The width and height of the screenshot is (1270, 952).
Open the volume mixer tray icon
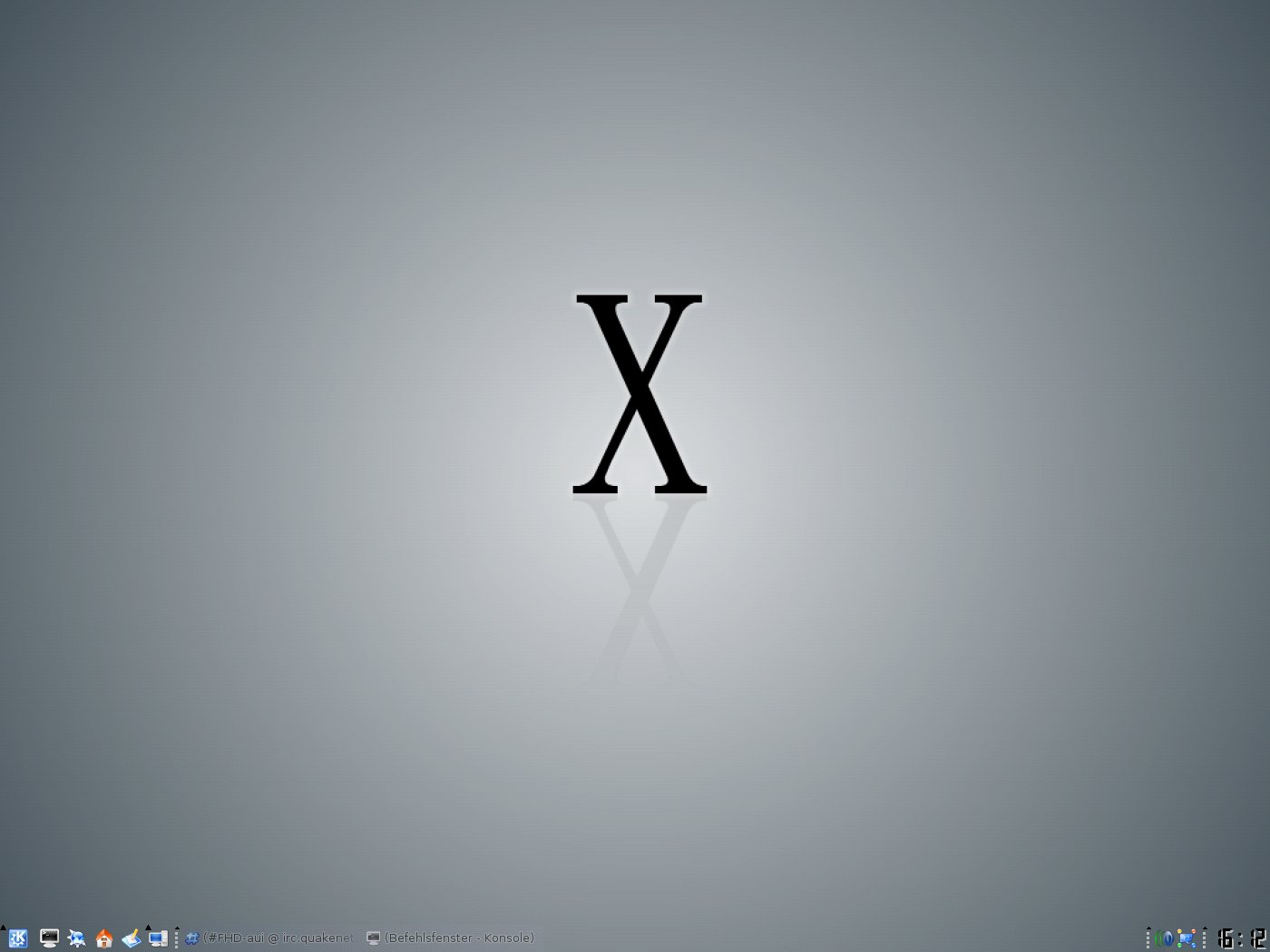coord(1164,939)
